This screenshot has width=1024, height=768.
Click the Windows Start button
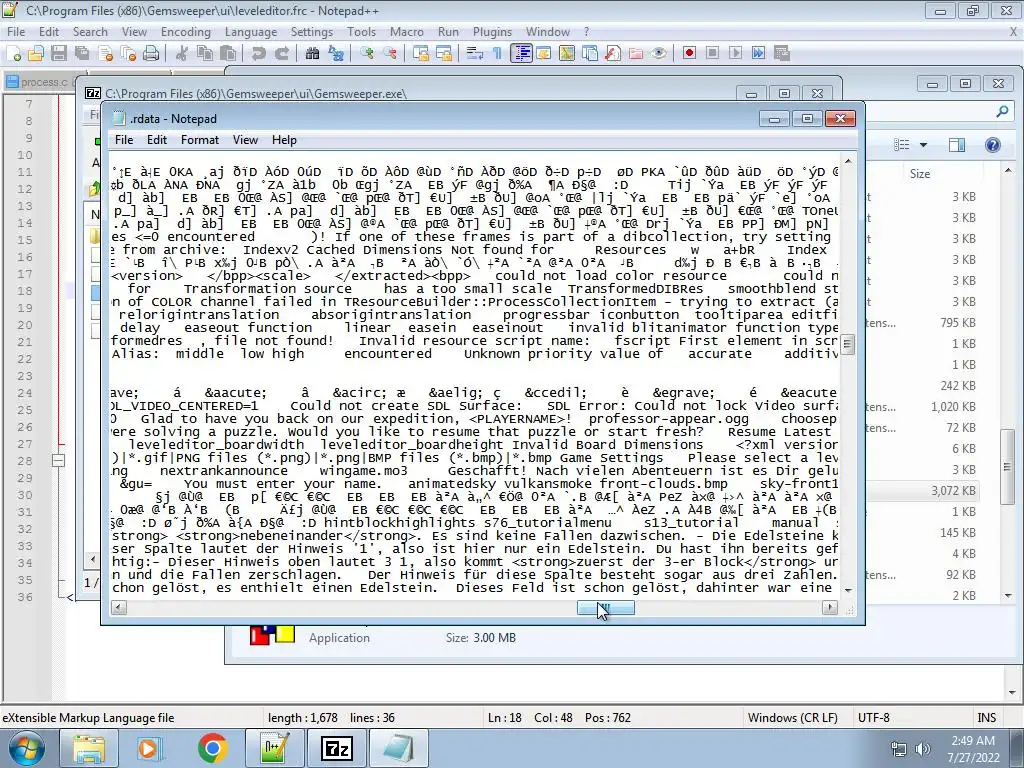pos(25,748)
